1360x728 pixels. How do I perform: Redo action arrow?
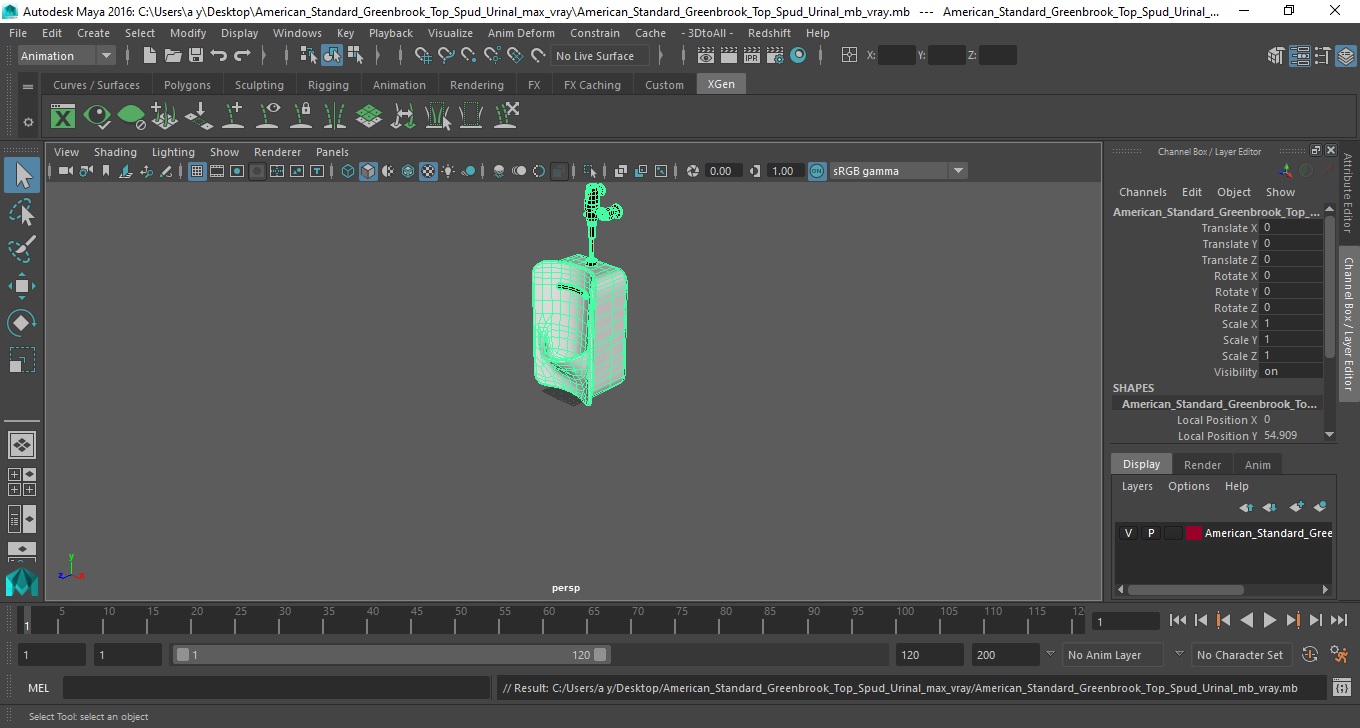(242, 56)
